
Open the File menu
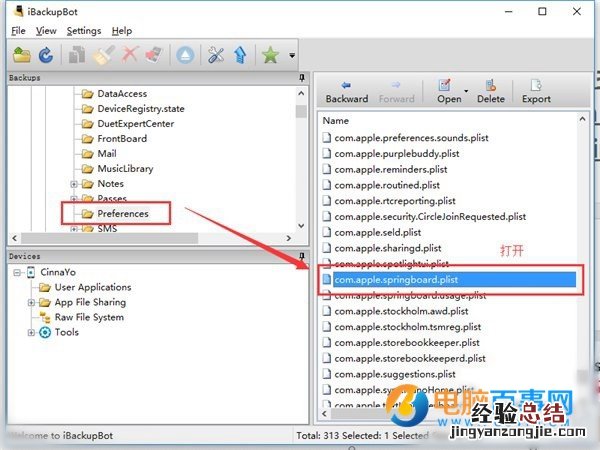18,31
